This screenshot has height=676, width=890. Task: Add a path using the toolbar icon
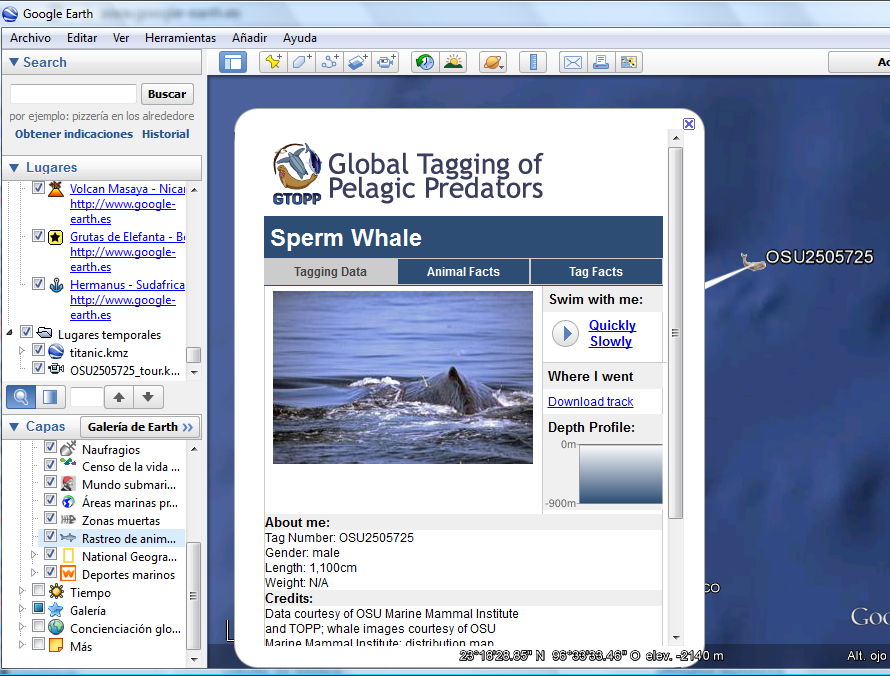tap(330, 62)
